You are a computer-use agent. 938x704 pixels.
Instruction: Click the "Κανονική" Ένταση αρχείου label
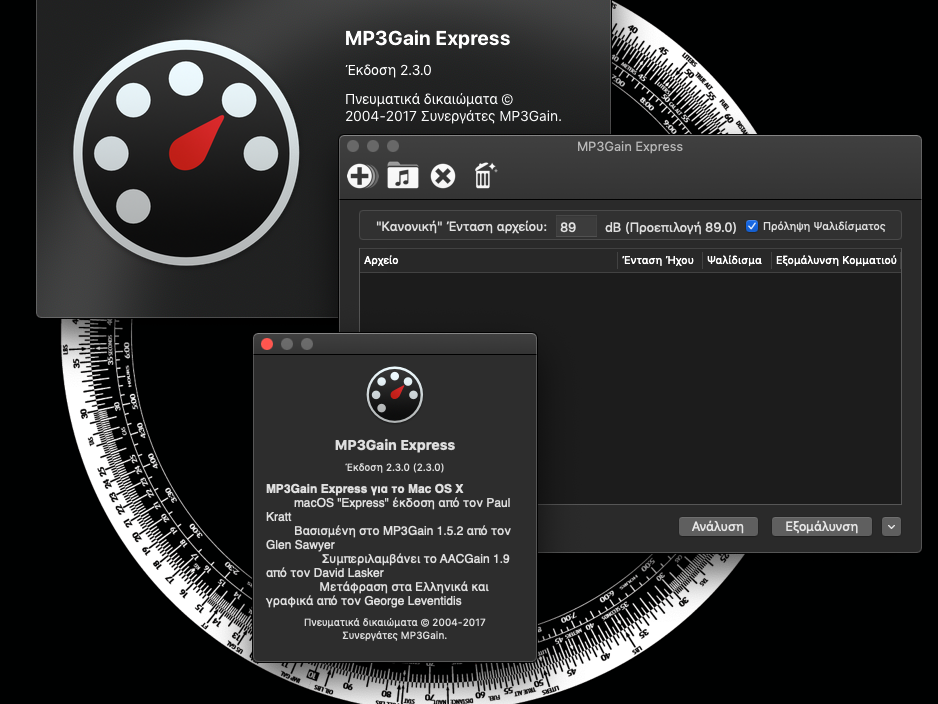(x=461, y=227)
